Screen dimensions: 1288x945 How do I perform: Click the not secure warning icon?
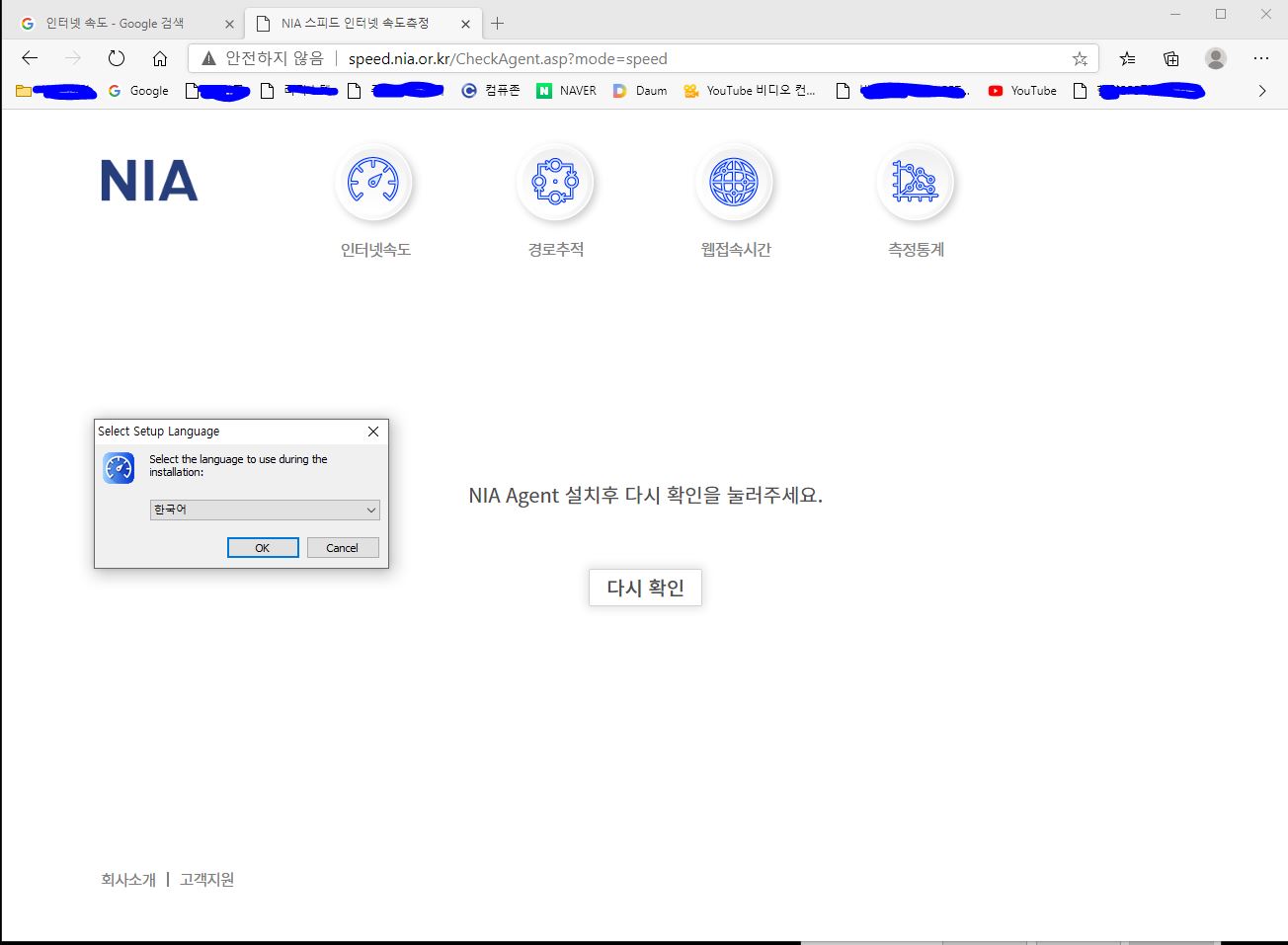(208, 59)
